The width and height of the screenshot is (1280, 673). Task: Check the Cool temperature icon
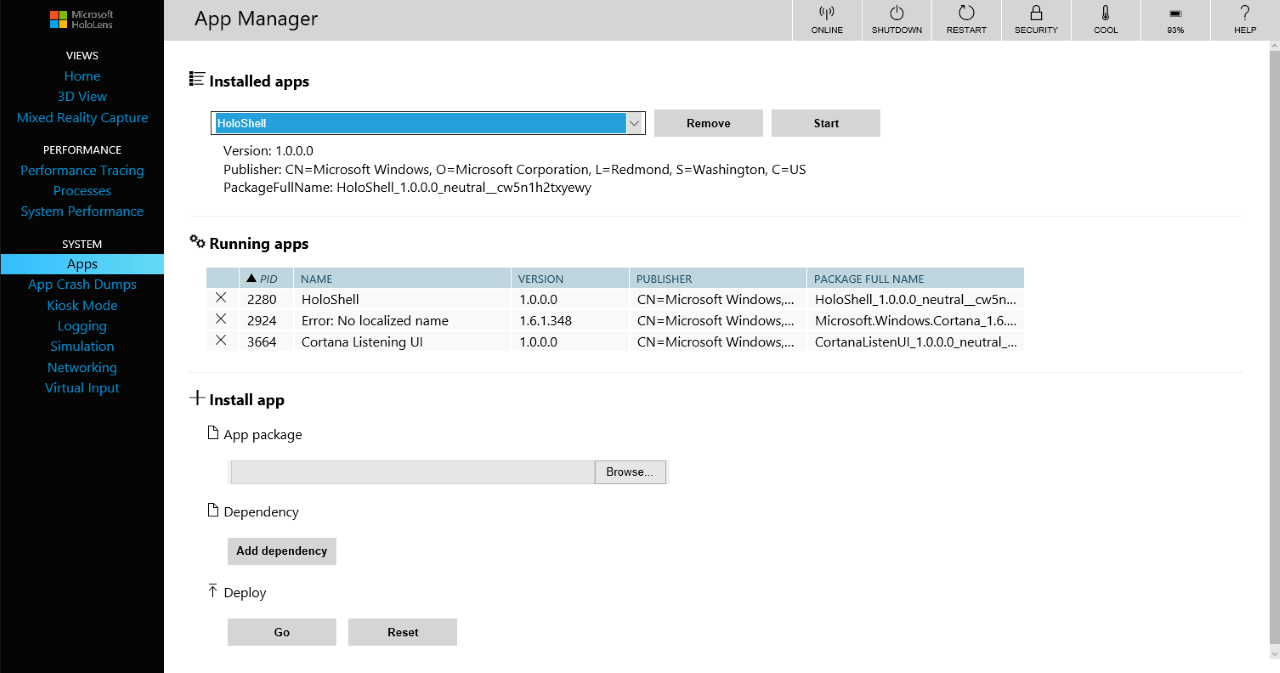[x=1105, y=14]
